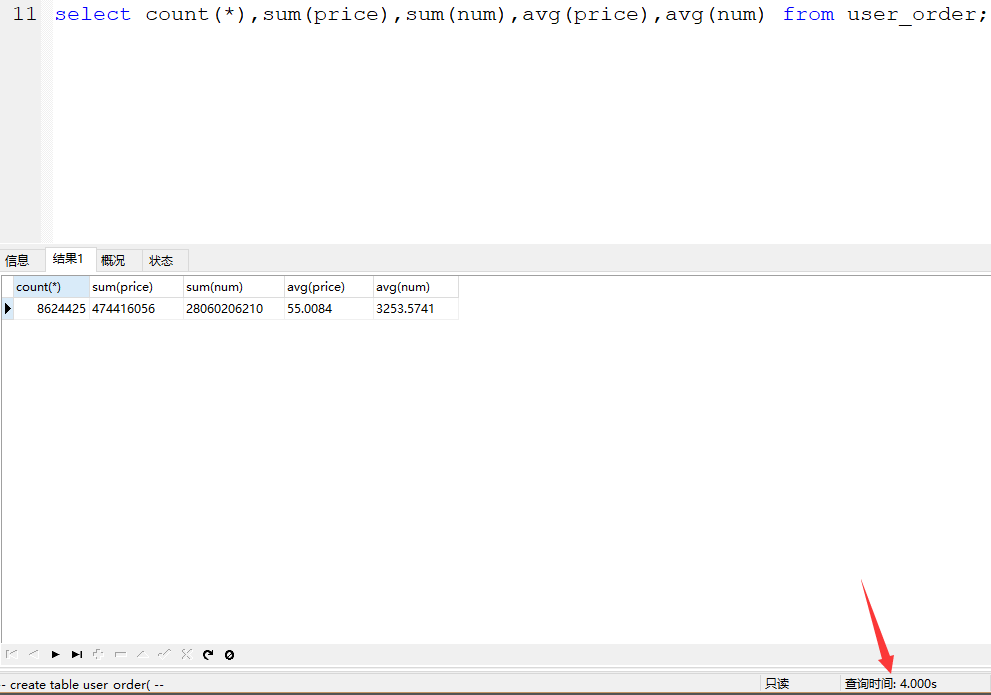
Task: Select the avg(price) column header
Action: (329, 287)
